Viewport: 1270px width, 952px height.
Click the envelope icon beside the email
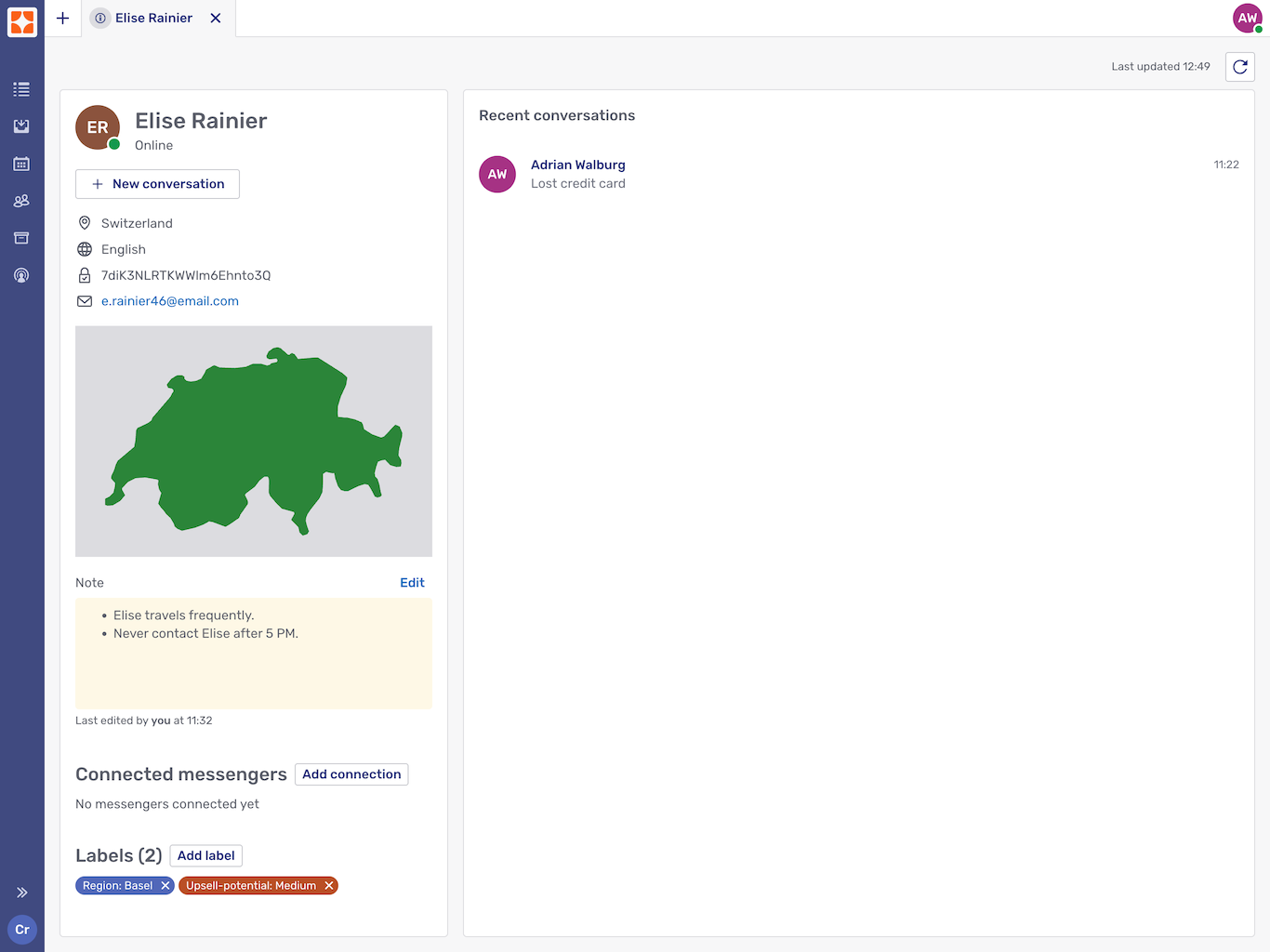(x=85, y=300)
